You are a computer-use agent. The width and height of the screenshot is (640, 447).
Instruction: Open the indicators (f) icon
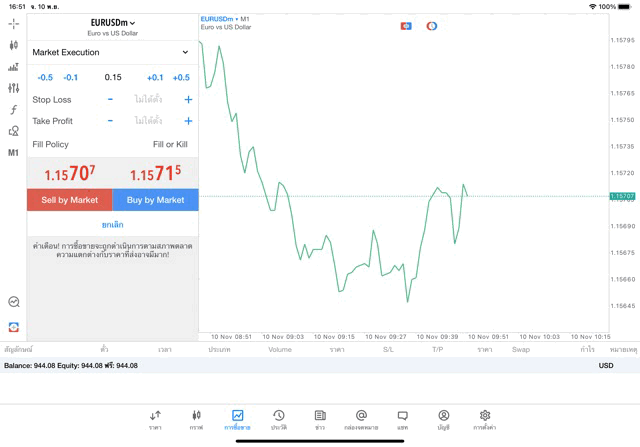point(13,110)
